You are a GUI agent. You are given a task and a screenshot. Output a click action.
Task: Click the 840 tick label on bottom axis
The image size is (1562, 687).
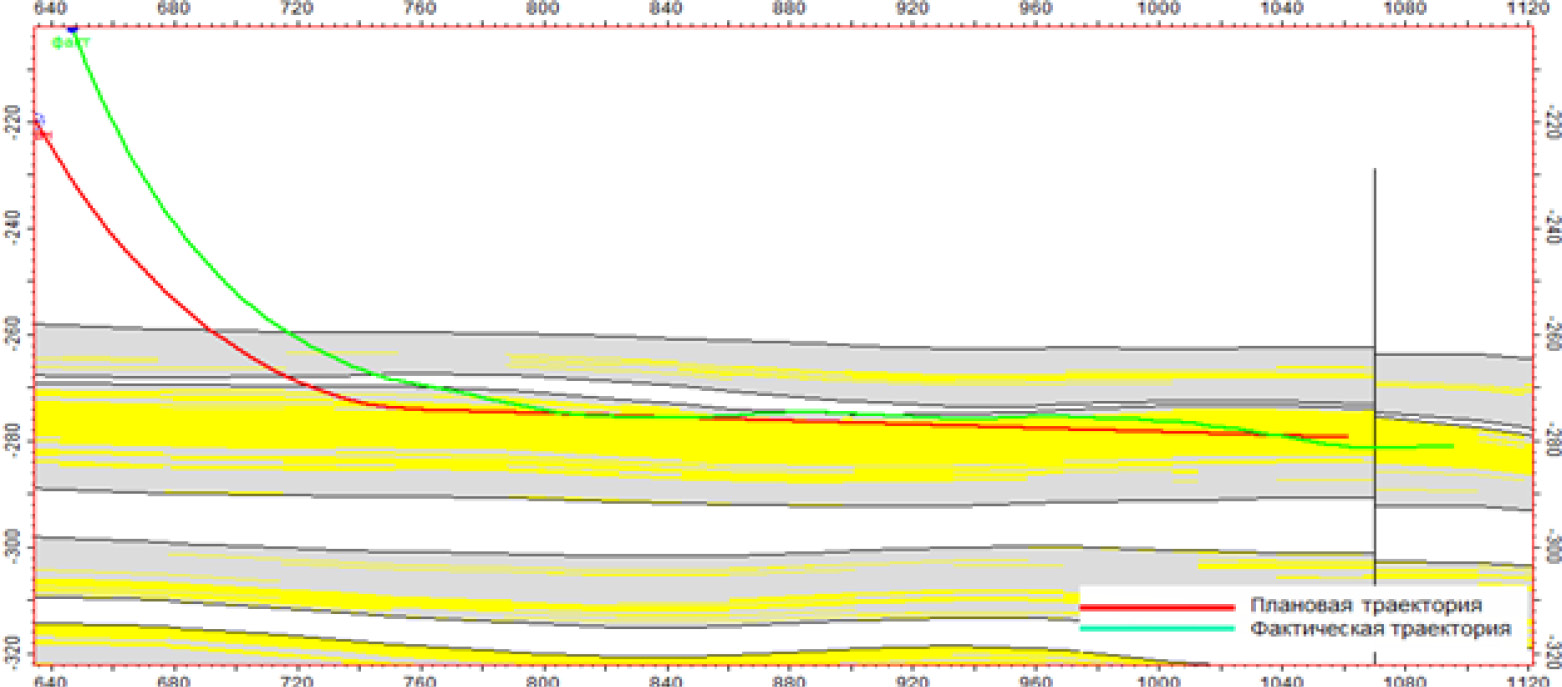click(x=665, y=679)
